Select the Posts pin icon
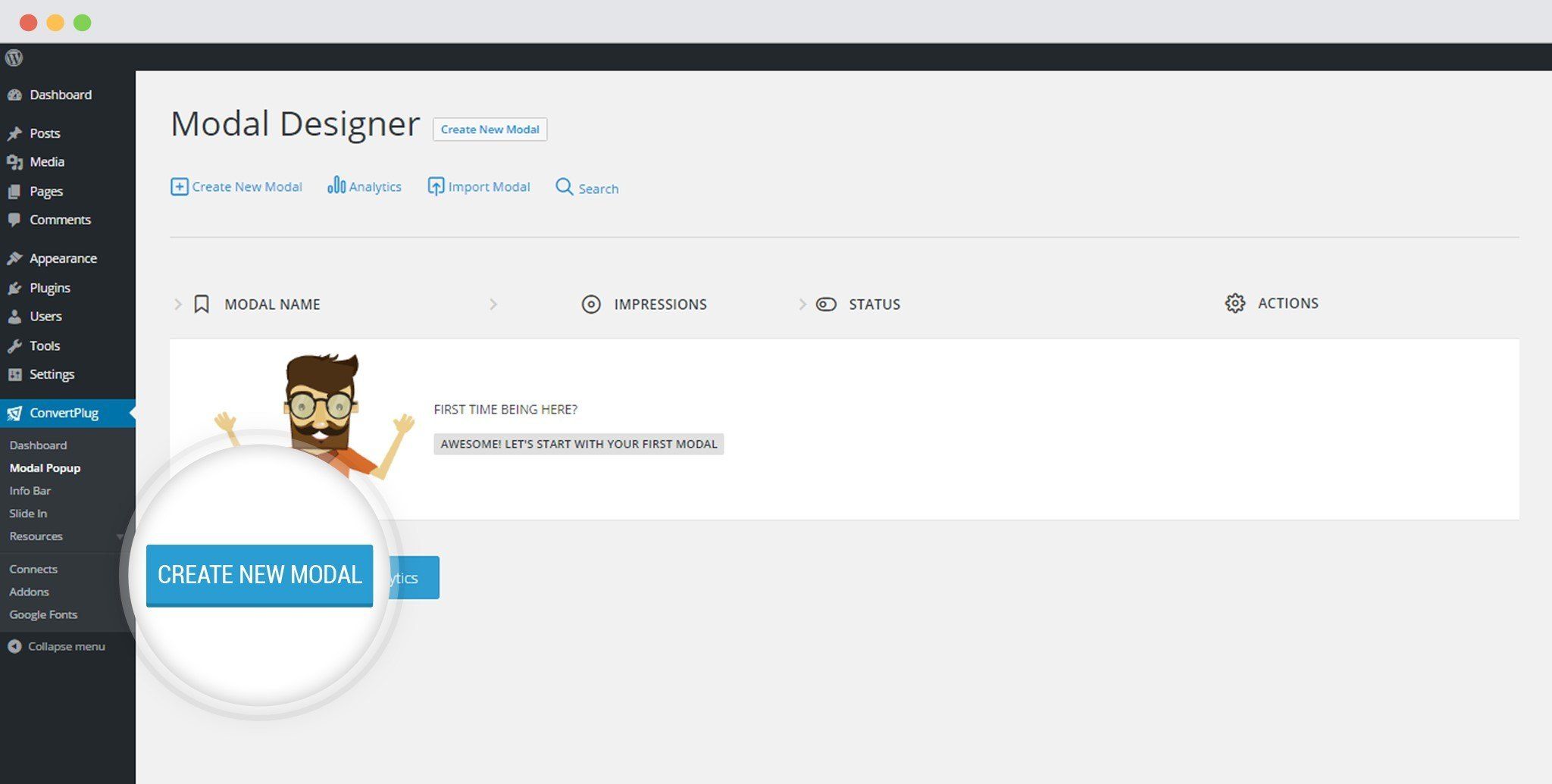Screen dimensions: 1552x784 point(14,134)
